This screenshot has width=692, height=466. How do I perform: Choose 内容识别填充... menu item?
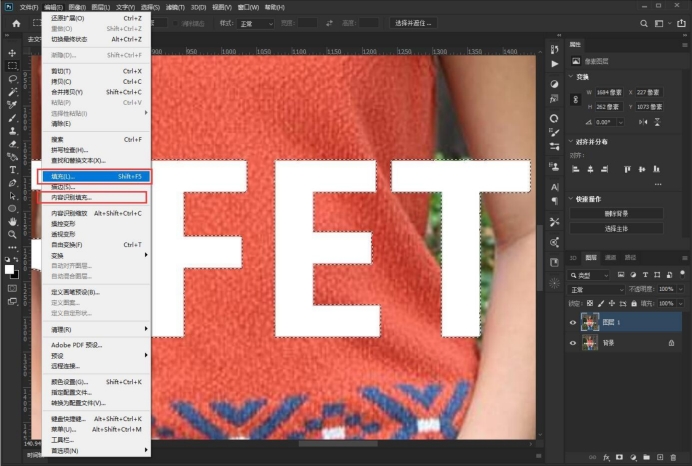[x=95, y=197]
